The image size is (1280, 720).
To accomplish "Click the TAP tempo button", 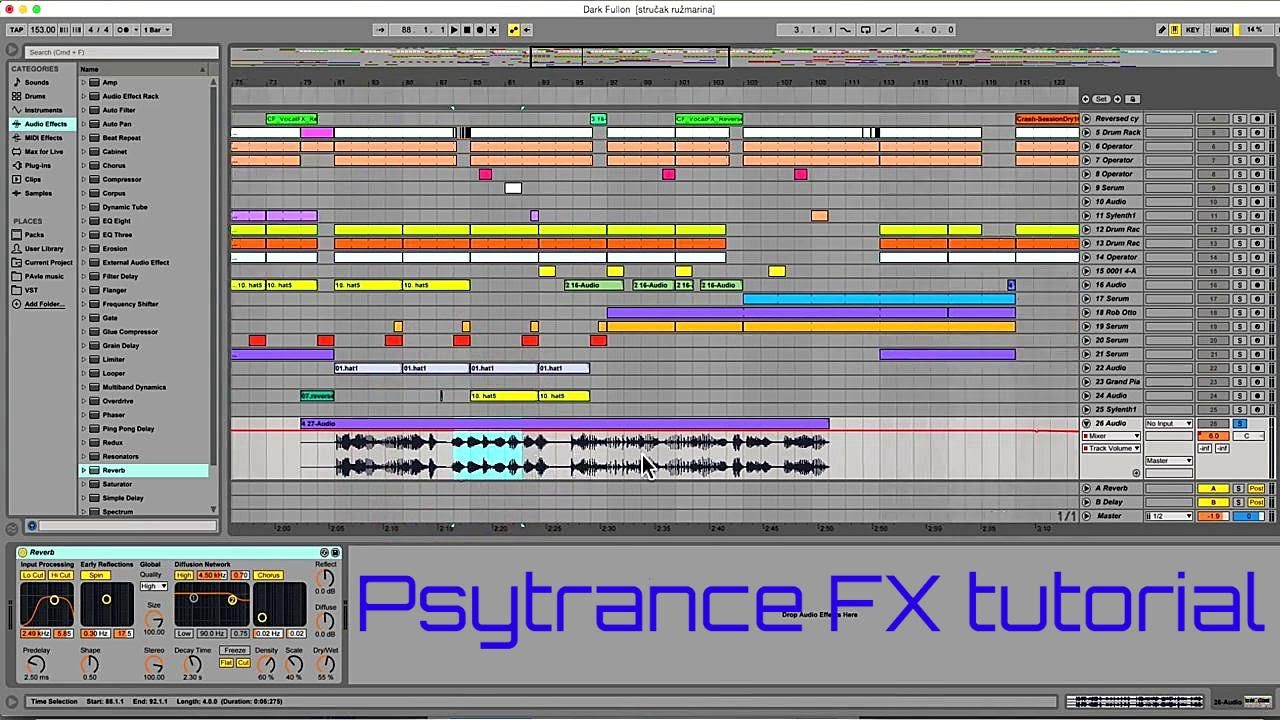I will coord(16,30).
